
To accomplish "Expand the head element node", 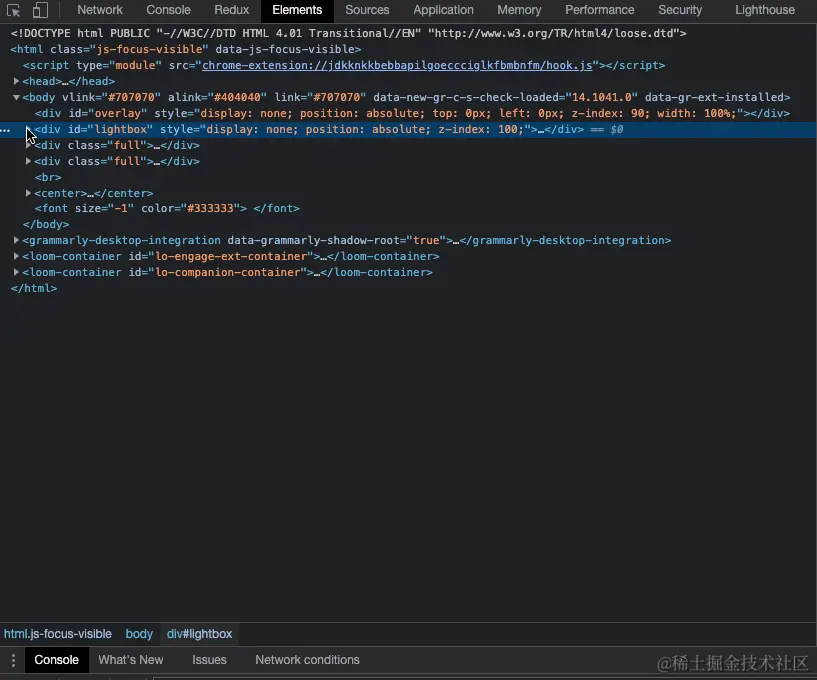I will [16, 81].
